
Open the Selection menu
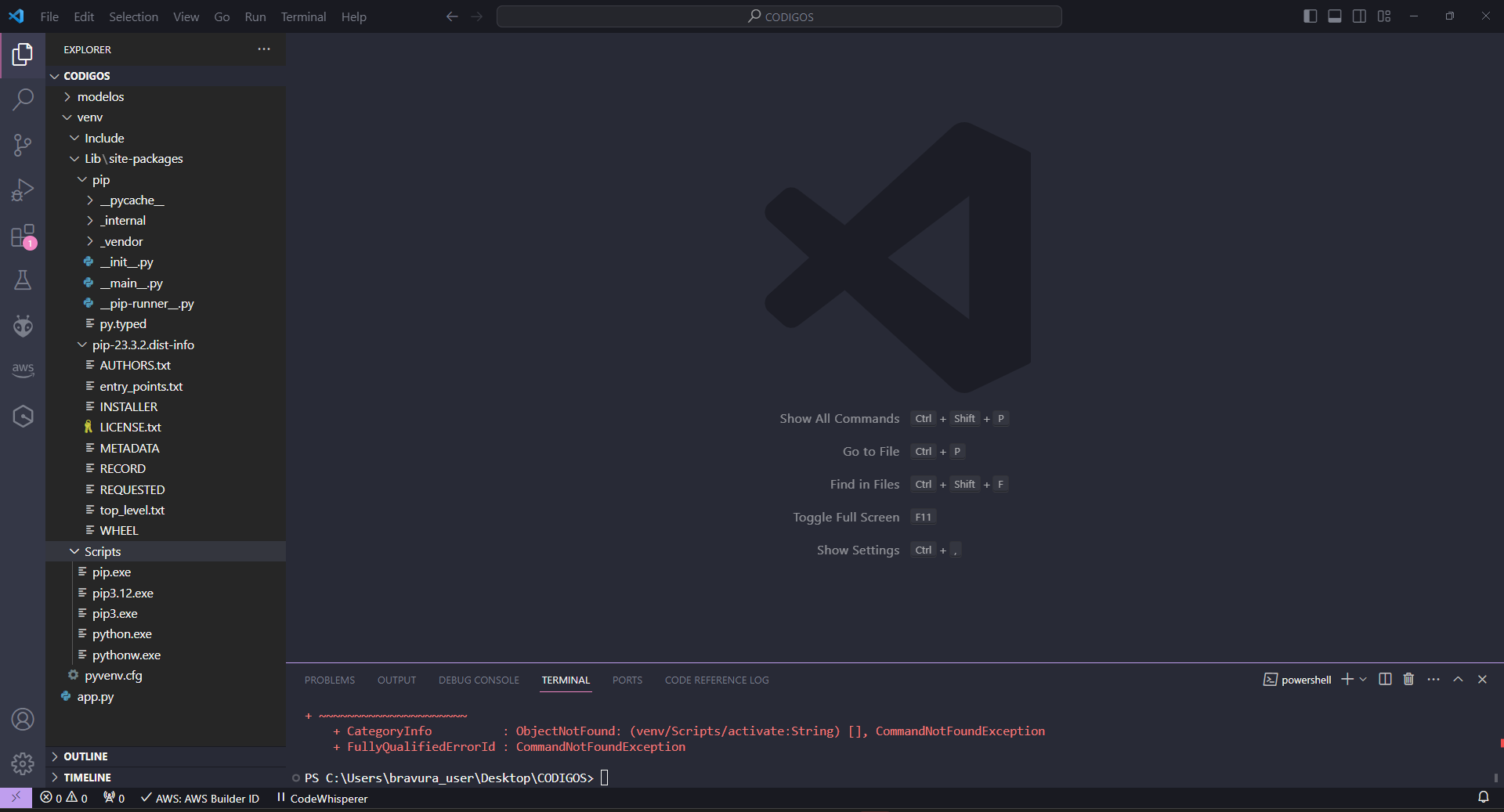click(133, 16)
